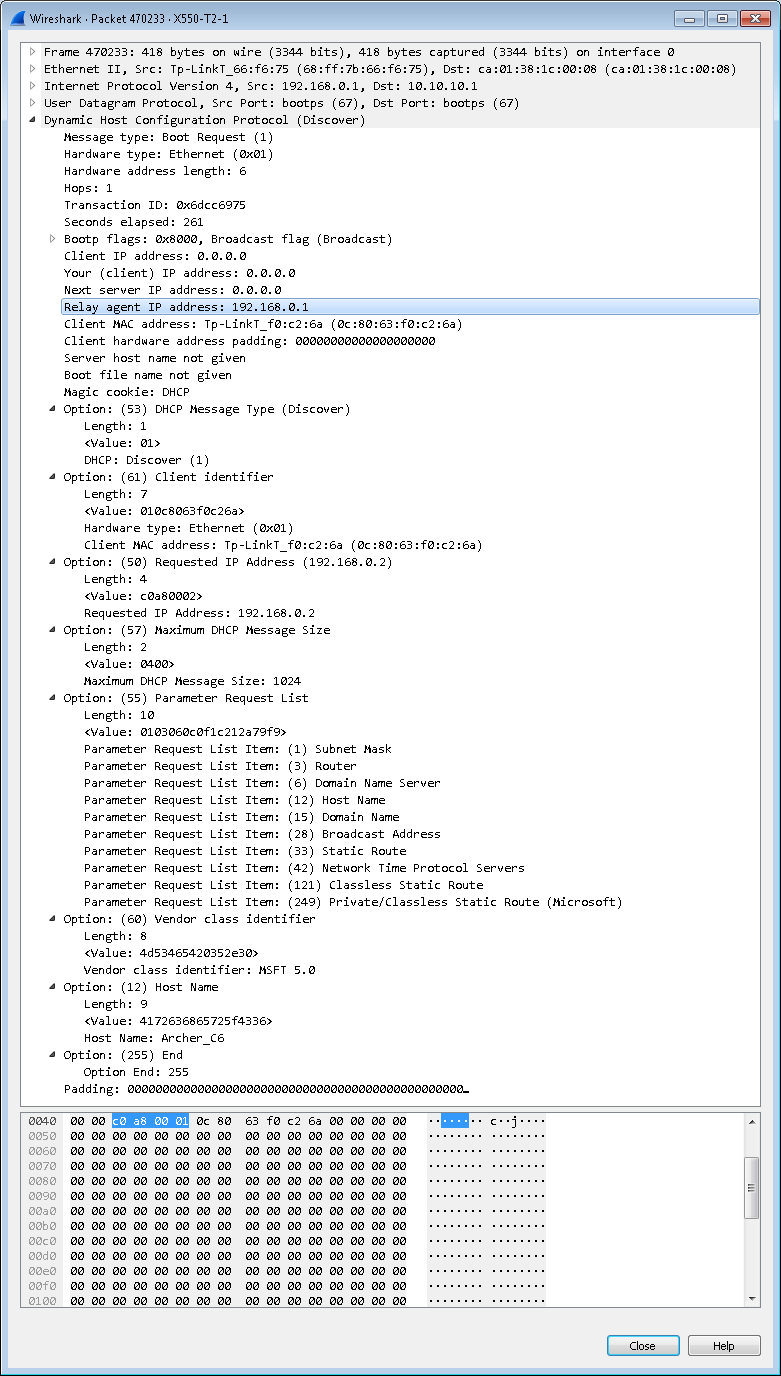
Task: Collapse Option (61) Client identifier
Action: click(x=53, y=477)
